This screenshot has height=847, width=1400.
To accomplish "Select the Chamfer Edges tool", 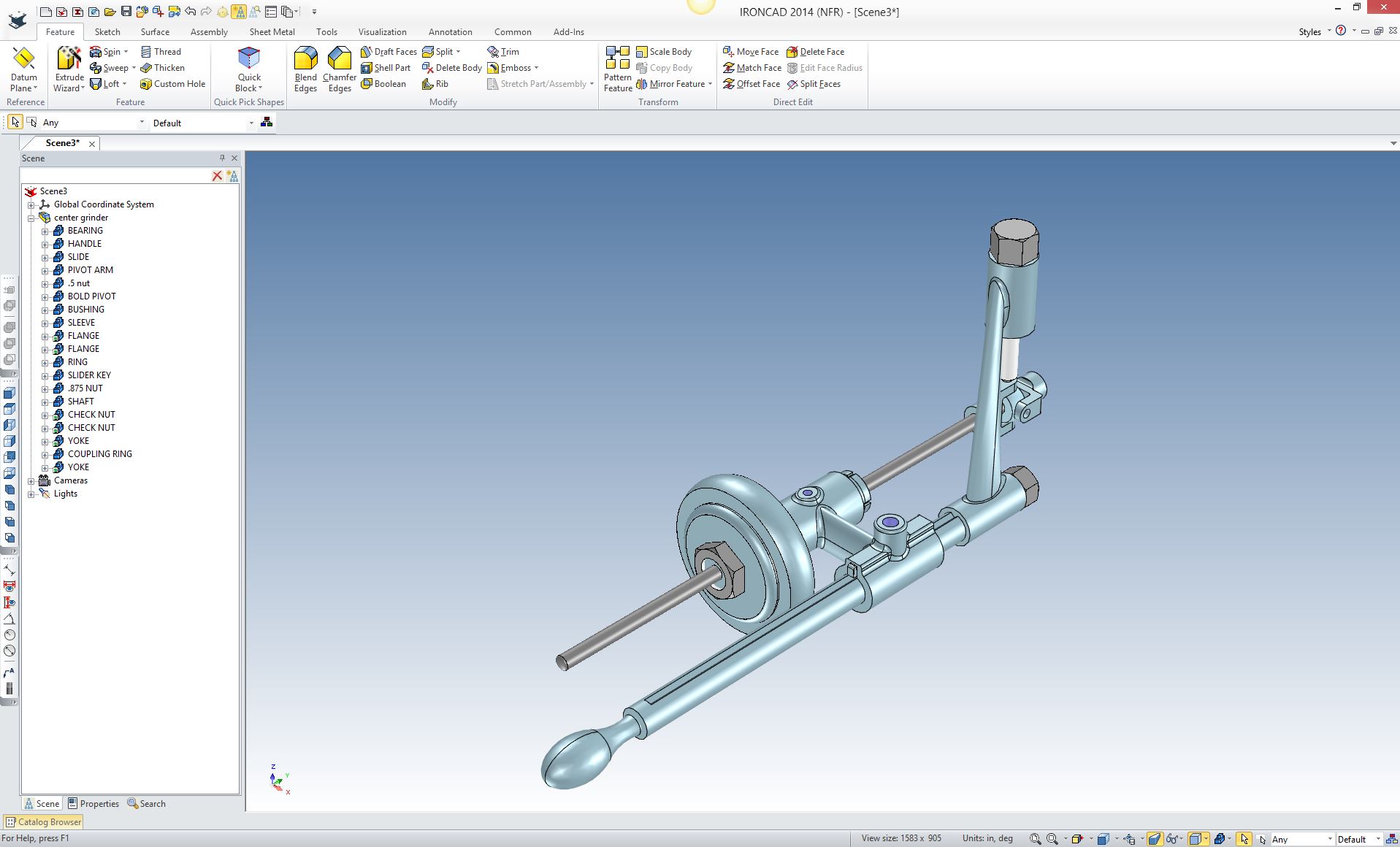I will 339,58.
